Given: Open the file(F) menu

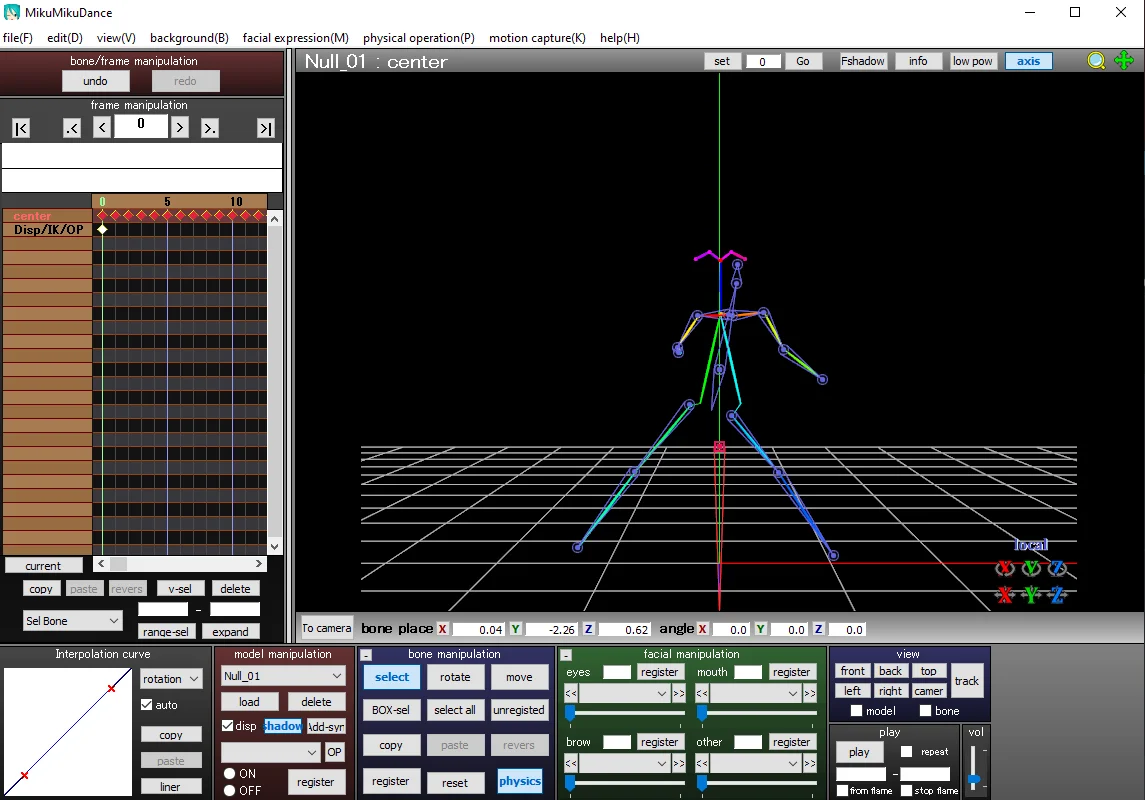Looking at the screenshot, I should tap(18, 38).
